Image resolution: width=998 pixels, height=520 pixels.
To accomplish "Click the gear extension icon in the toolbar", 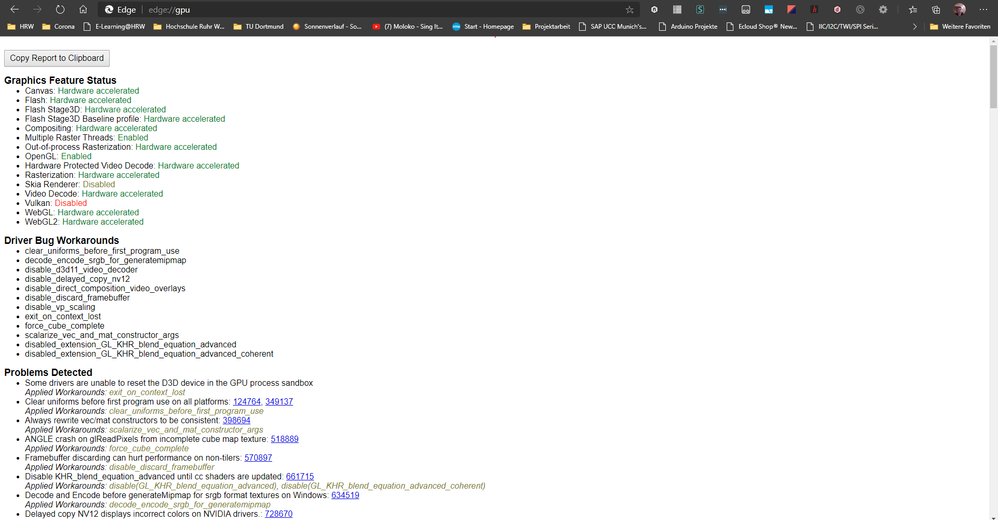I will pos(883,10).
